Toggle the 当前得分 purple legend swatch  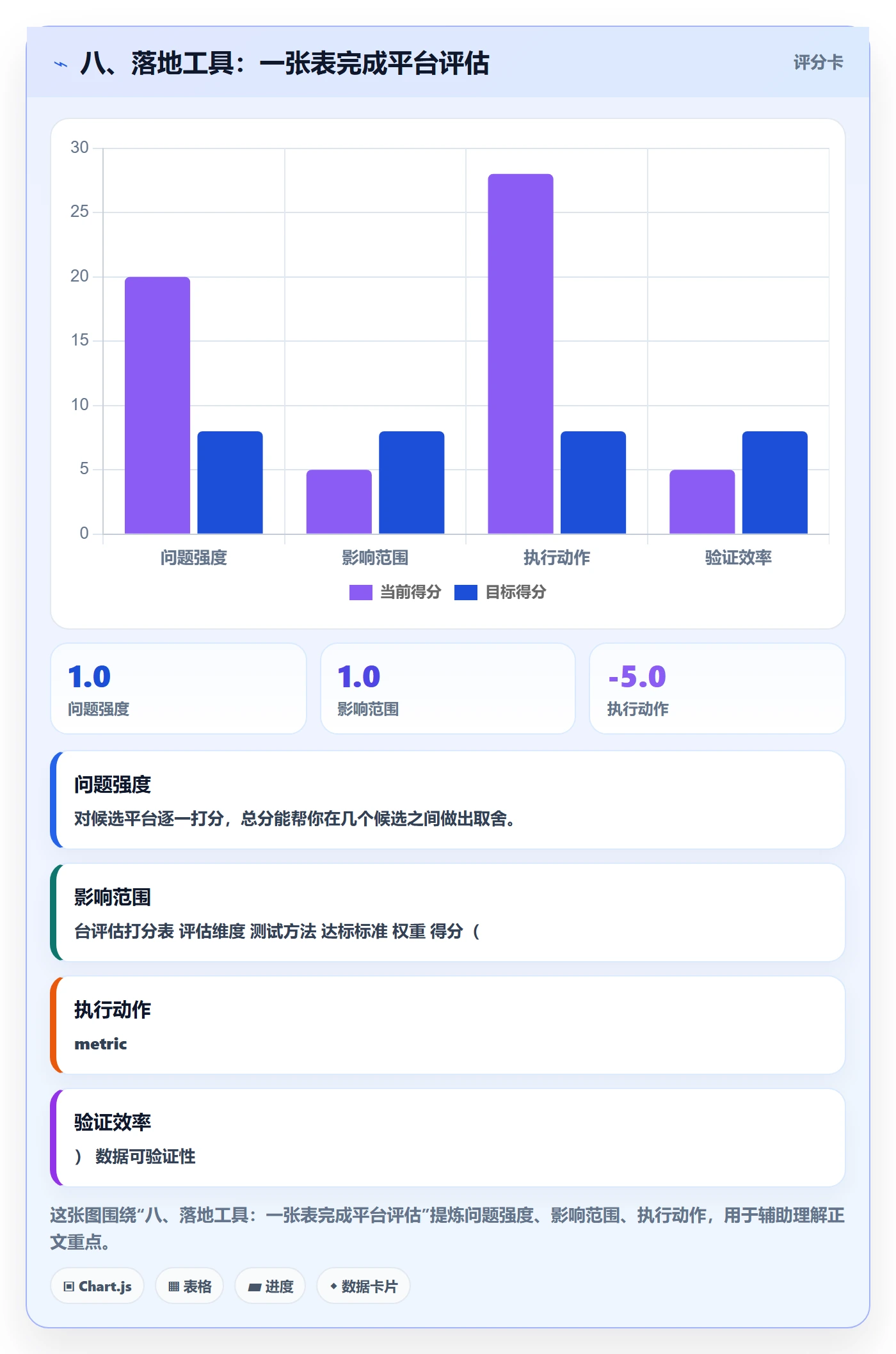click(x=360, y=593)
